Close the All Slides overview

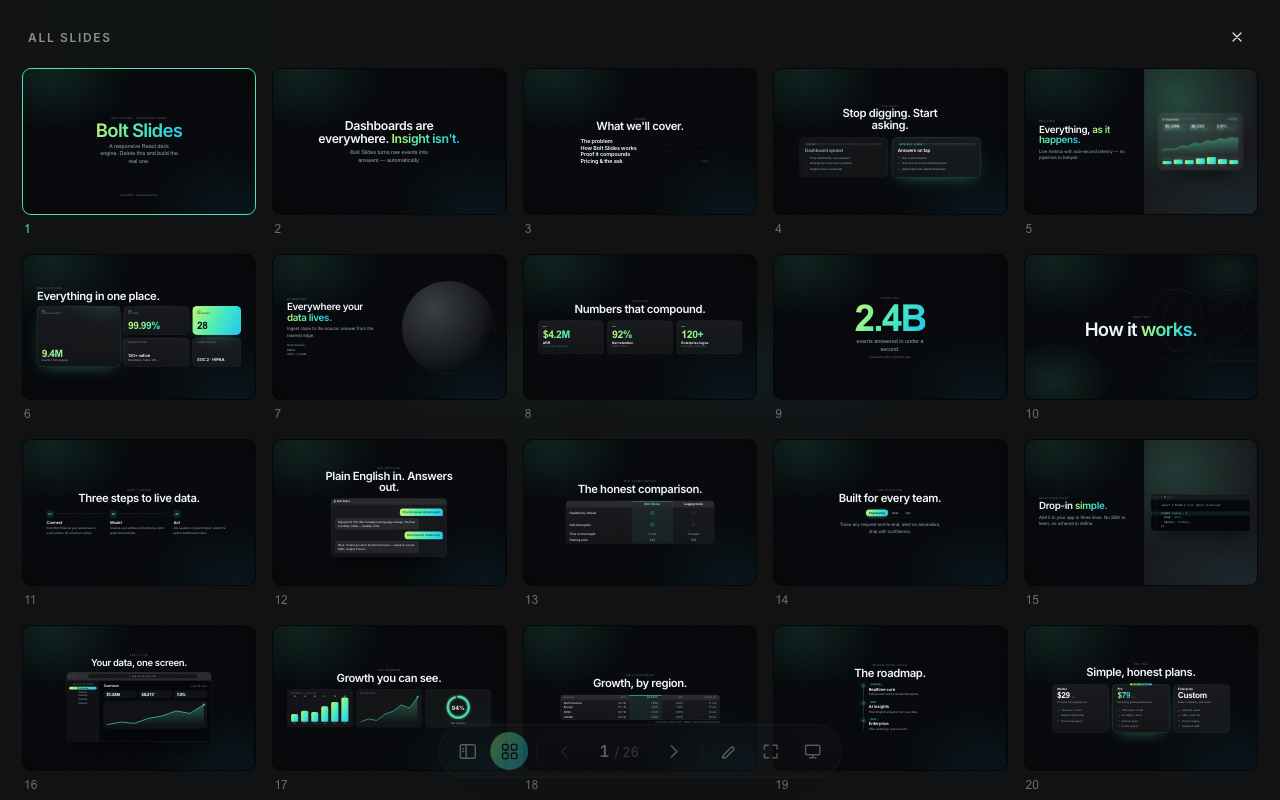click(x=1237, y=37)
